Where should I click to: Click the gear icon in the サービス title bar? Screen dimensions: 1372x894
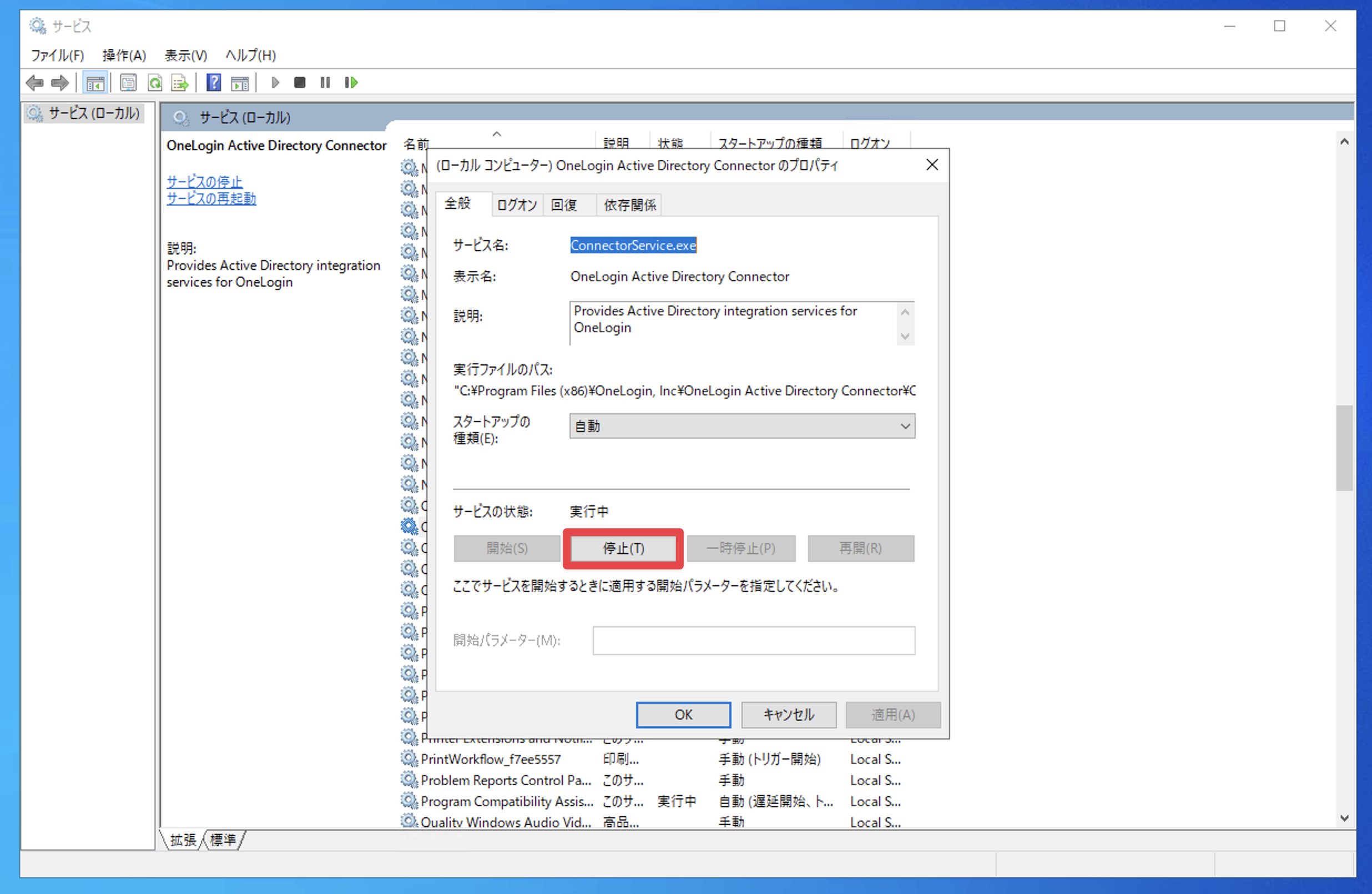click(38, 26)
